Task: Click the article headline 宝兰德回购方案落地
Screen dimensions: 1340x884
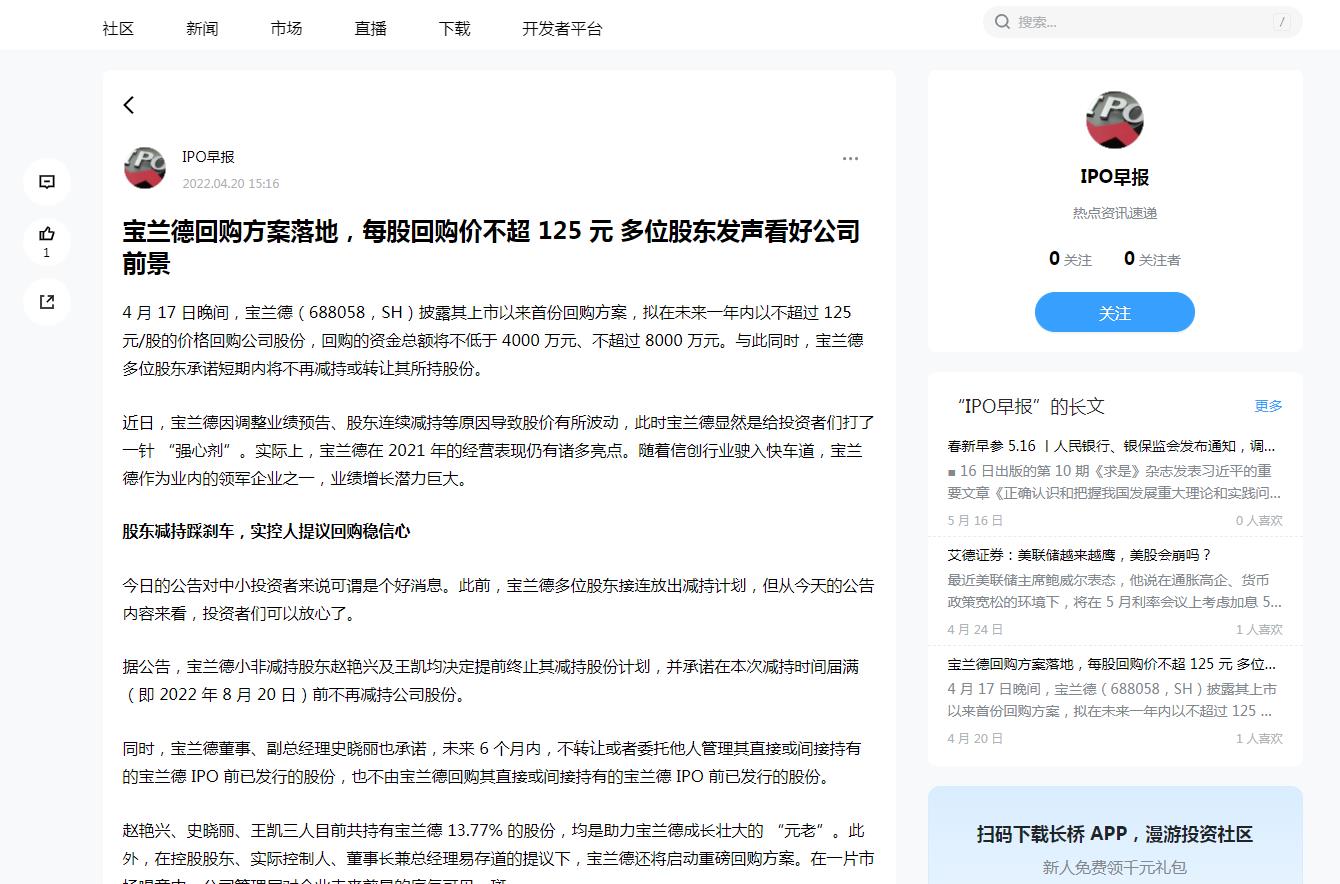Action: (491, 247)
